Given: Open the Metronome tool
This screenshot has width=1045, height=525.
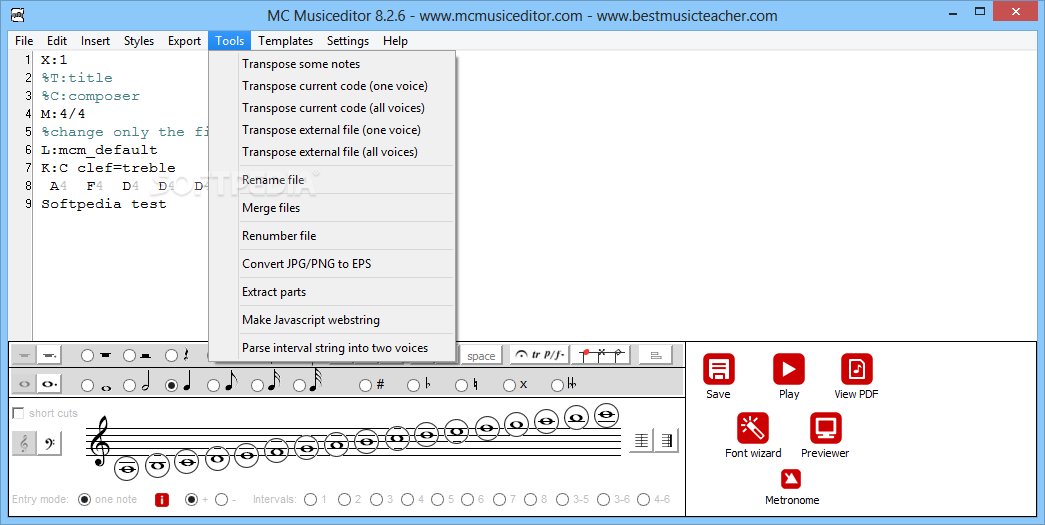Looking at the screenshot, I should (791, 479).
